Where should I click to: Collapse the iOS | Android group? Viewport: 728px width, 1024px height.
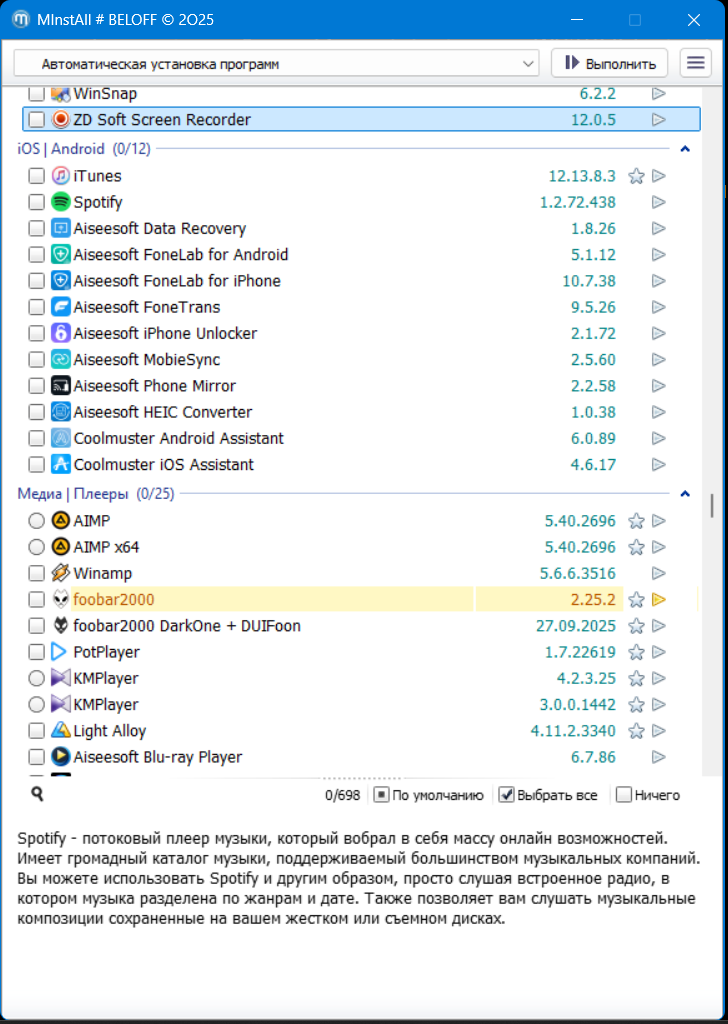(x=685, y=149)
